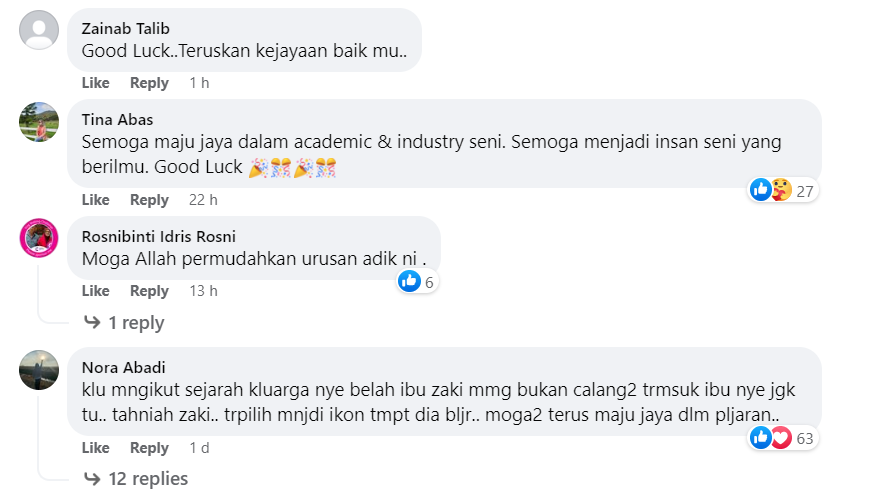Open Nora Abadi name link
870x503 pixels.
(x=124, y=367)
